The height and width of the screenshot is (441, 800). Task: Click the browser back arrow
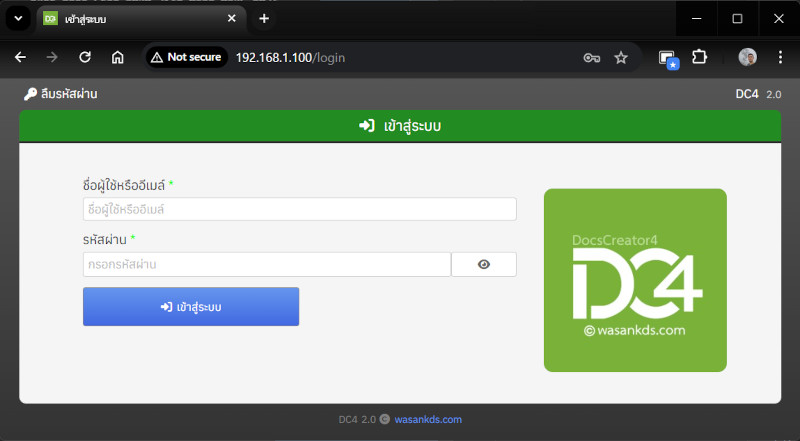[x=20, y=57]
